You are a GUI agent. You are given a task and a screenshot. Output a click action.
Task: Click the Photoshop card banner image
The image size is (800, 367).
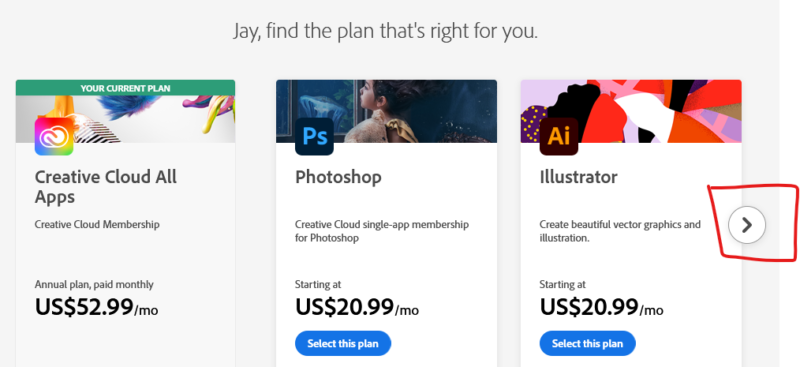click(386, 111)
